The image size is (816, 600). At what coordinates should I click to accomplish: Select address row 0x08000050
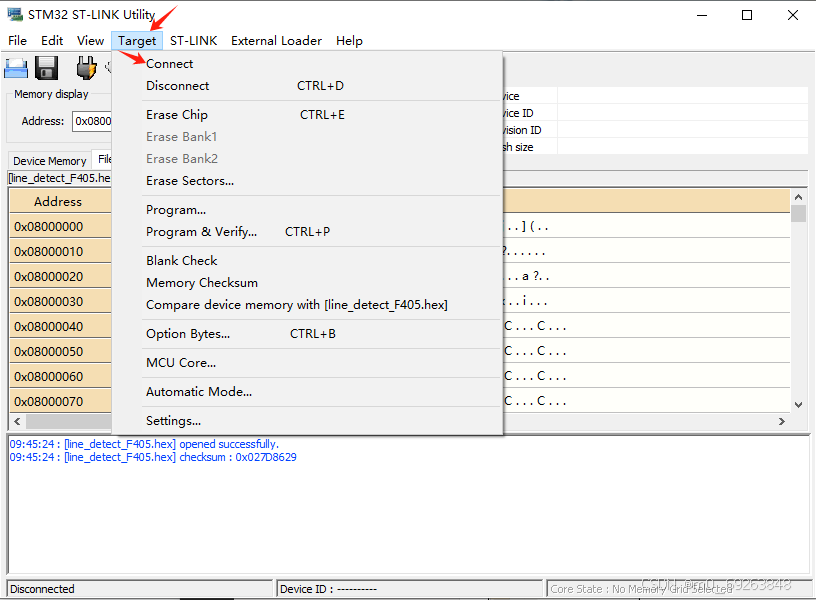(60, 351)
